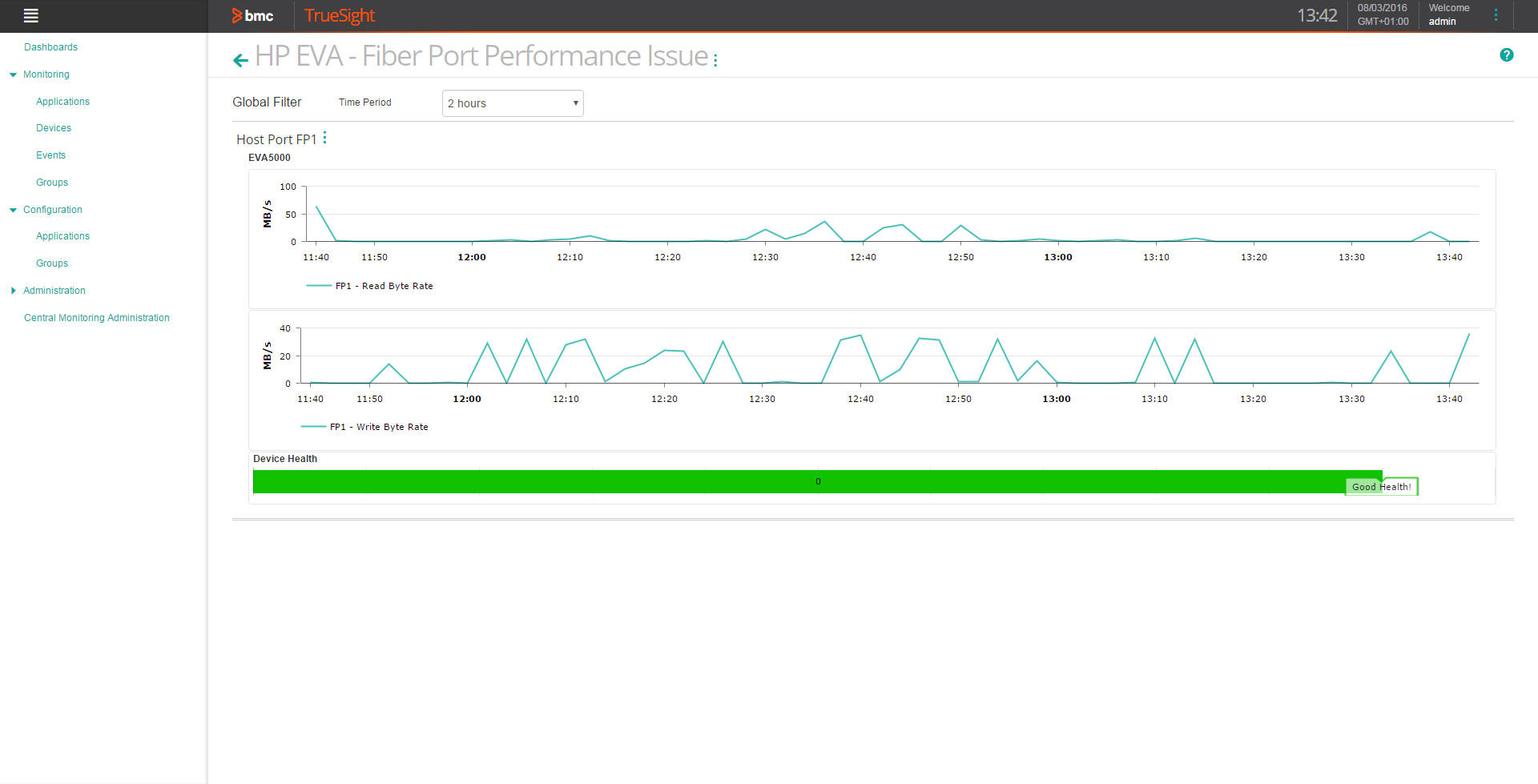Toggle FP1 - Read Byte Rate legend
Screen dimensions: 1538x784
[x=369, y=286]
